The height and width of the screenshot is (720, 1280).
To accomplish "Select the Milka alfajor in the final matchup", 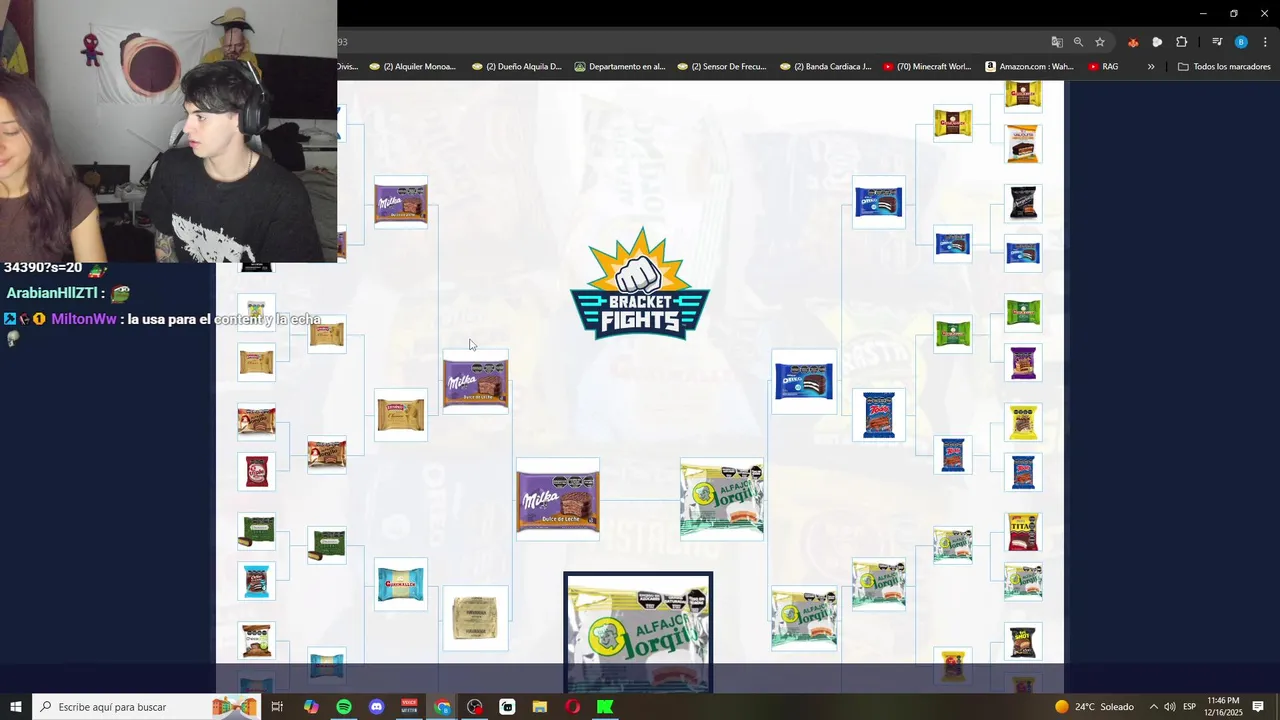I will pyautogui.click(x=558, y=499).
